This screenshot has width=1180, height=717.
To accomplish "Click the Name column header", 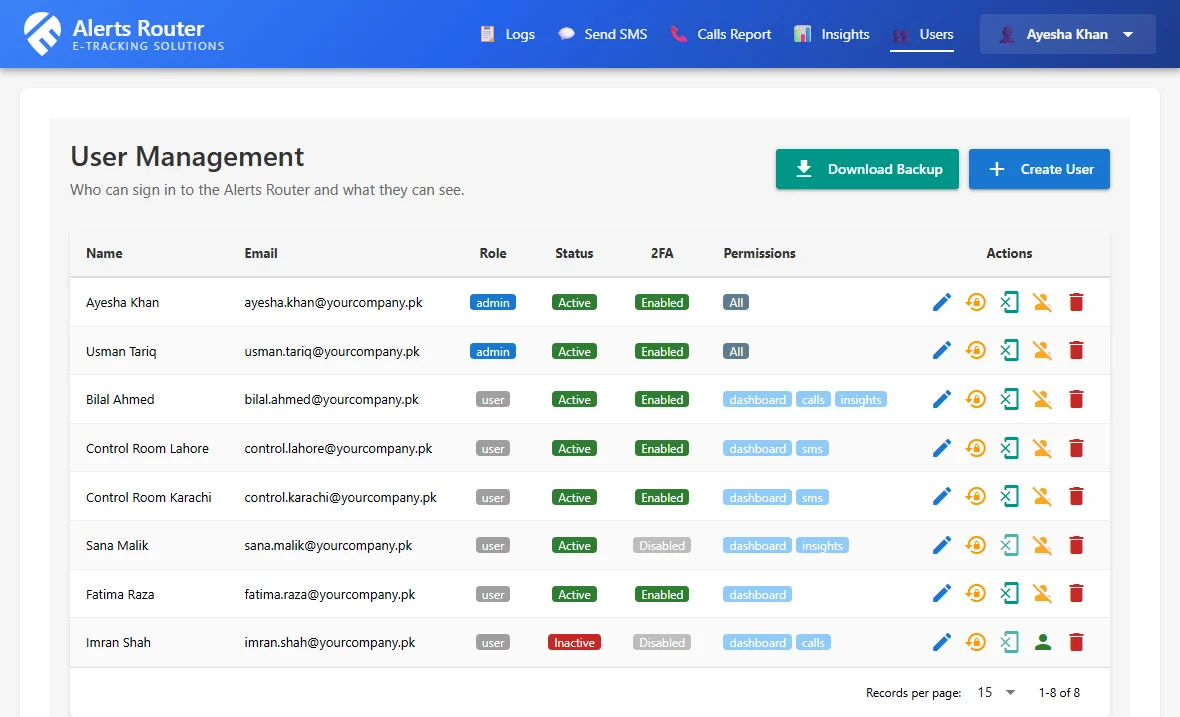I will point(104,254).
